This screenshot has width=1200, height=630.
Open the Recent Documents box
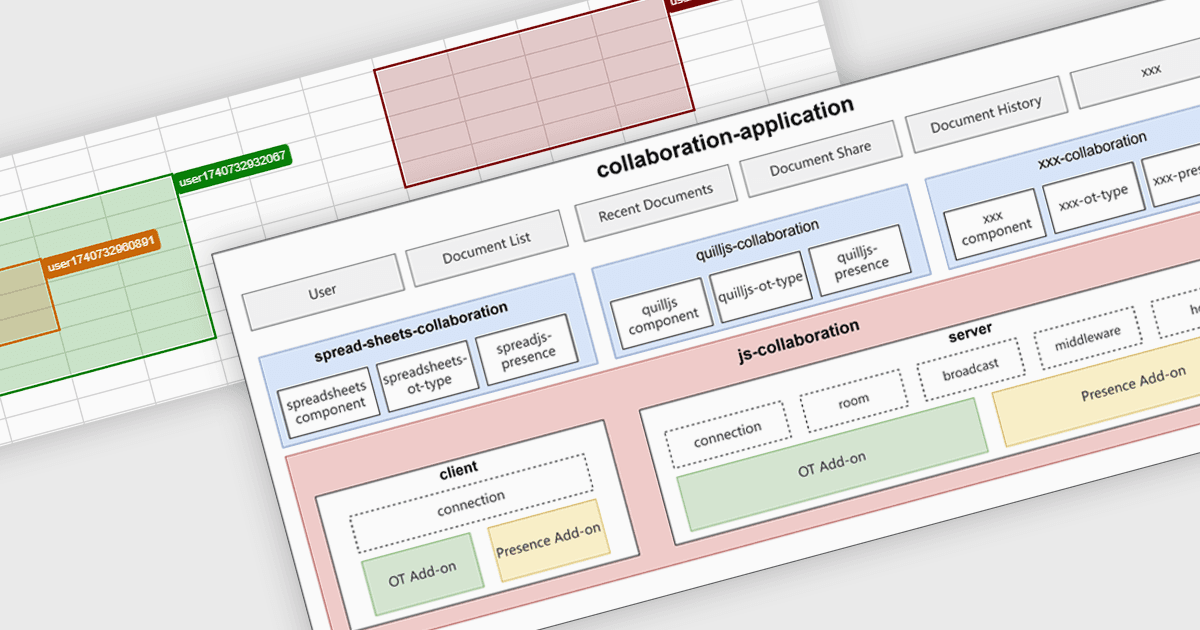656,201
